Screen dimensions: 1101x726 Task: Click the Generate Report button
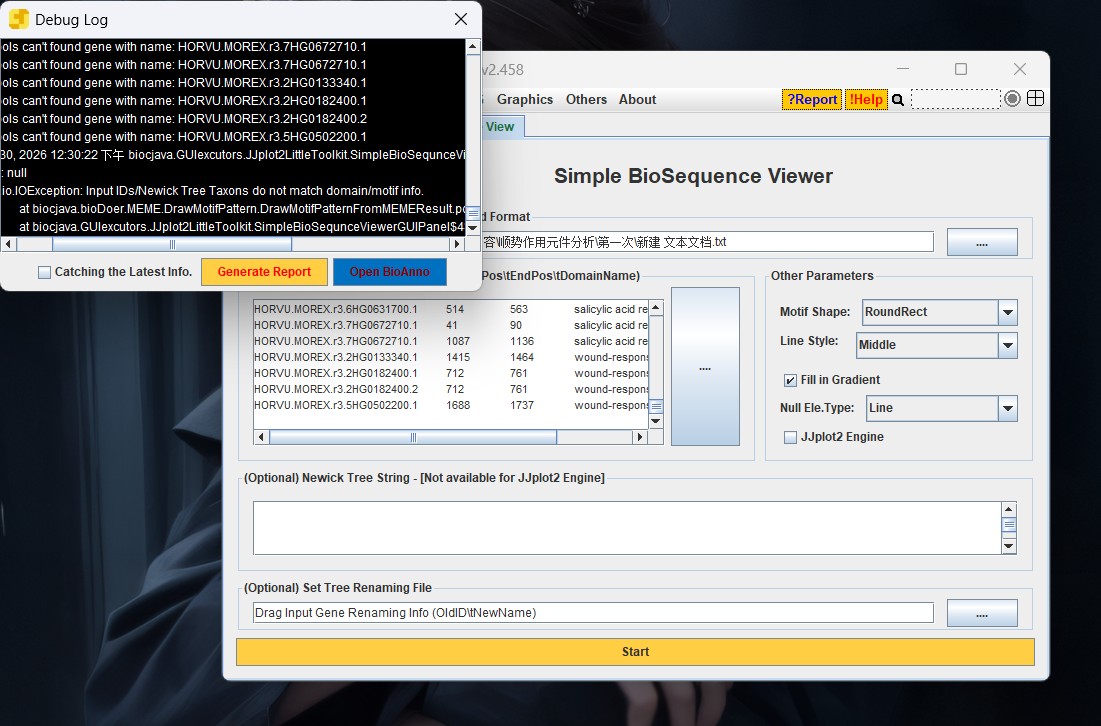click(264, 272)
